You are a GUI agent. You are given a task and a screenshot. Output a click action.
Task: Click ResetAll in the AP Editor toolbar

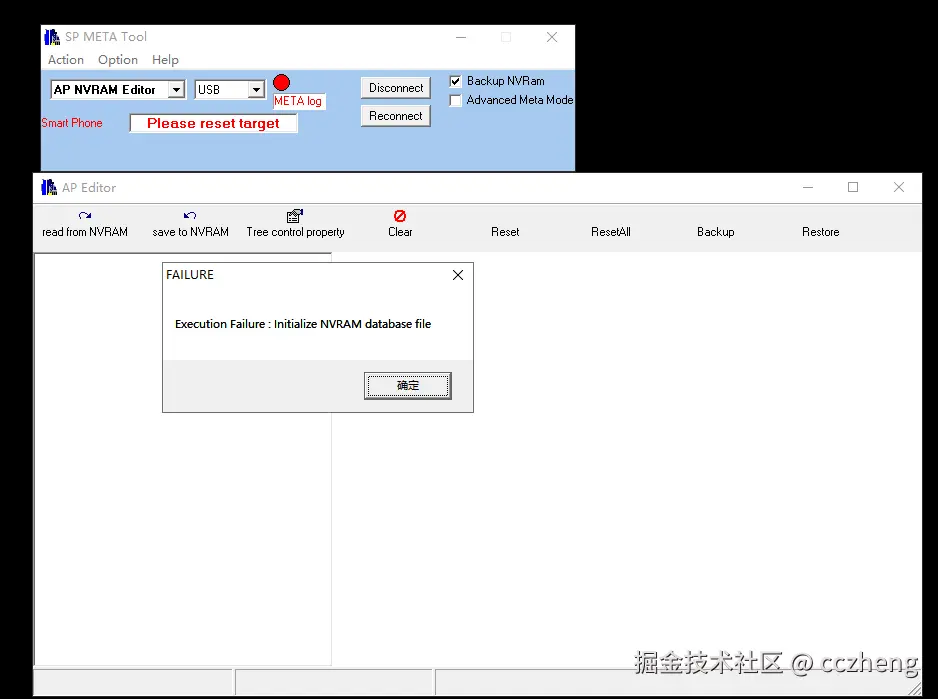coord(611,232)
